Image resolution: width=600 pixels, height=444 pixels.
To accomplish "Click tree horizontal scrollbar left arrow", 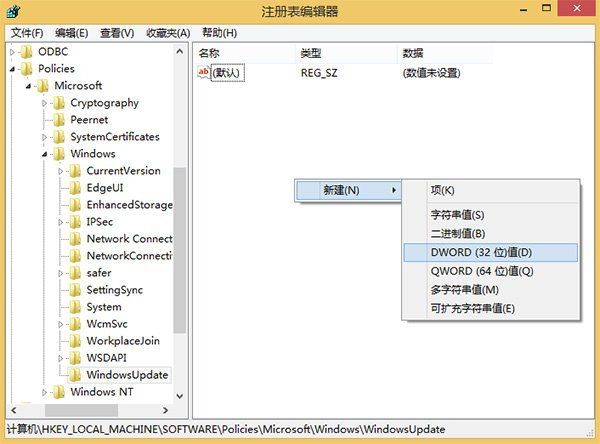I will pyautogui.click(x=13, y=410).
